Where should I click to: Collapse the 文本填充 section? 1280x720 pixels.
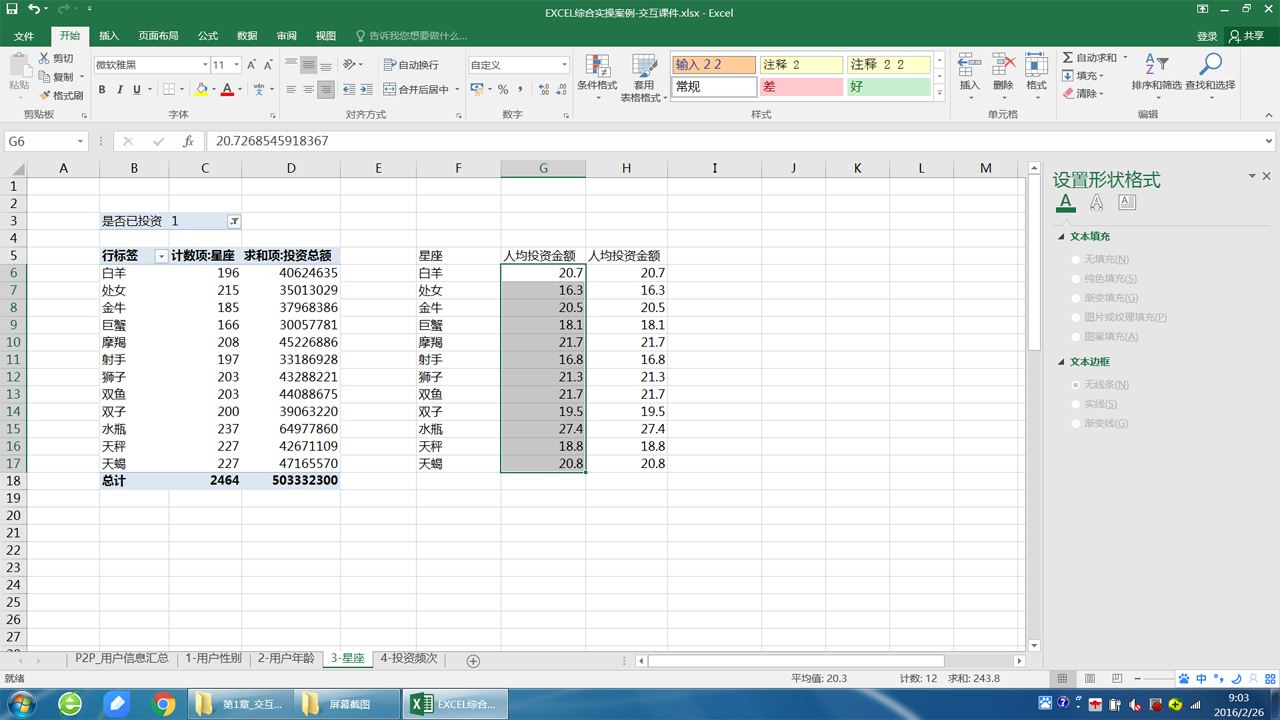pyautogui.click(x=1062, y=237)
